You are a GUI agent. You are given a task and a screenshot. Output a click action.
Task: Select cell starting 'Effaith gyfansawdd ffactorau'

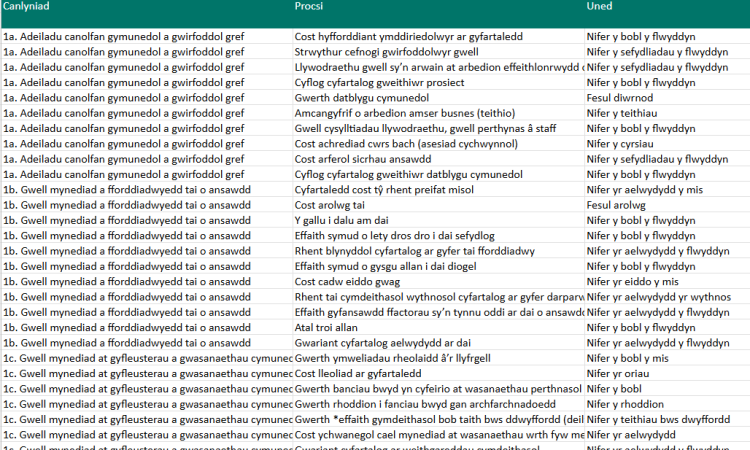439,312
